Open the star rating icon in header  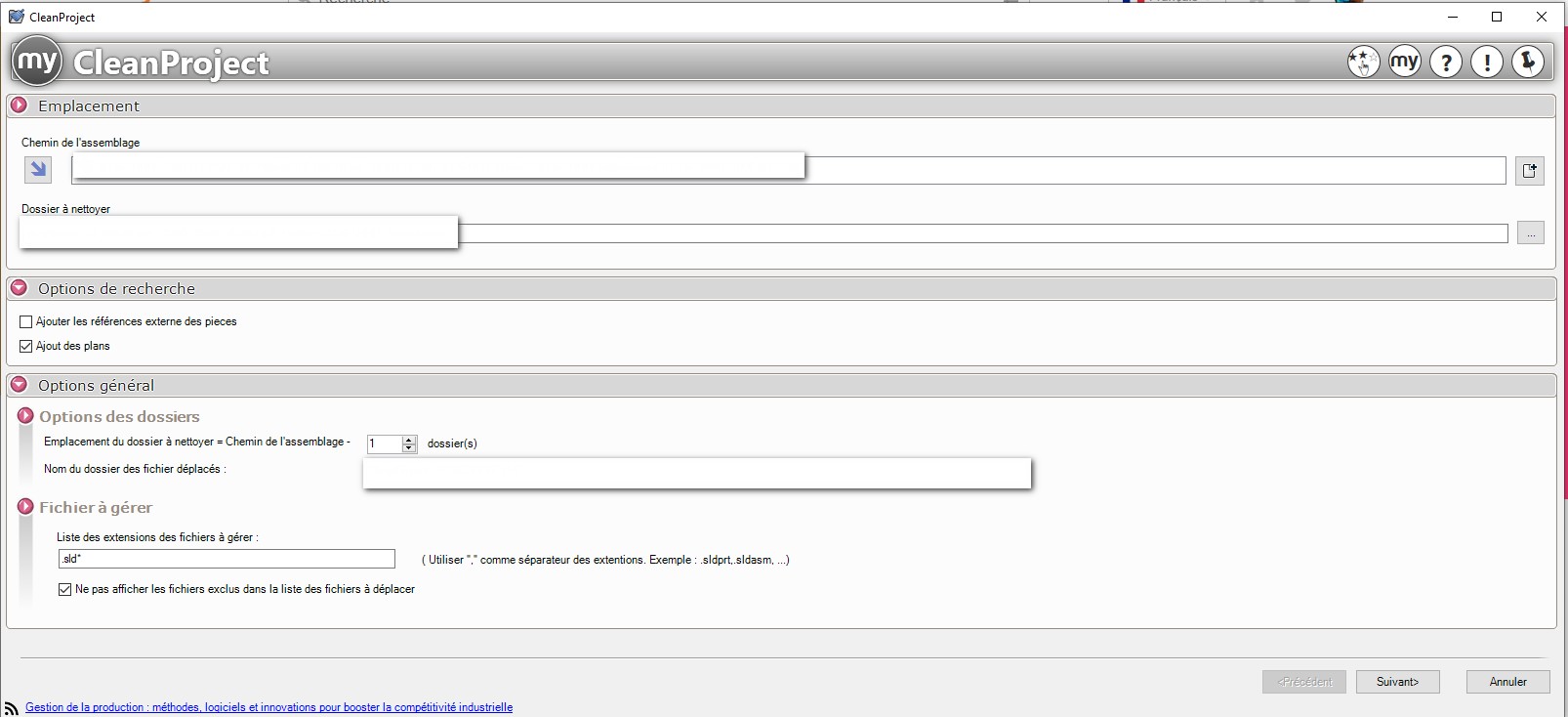(1363, 63)
